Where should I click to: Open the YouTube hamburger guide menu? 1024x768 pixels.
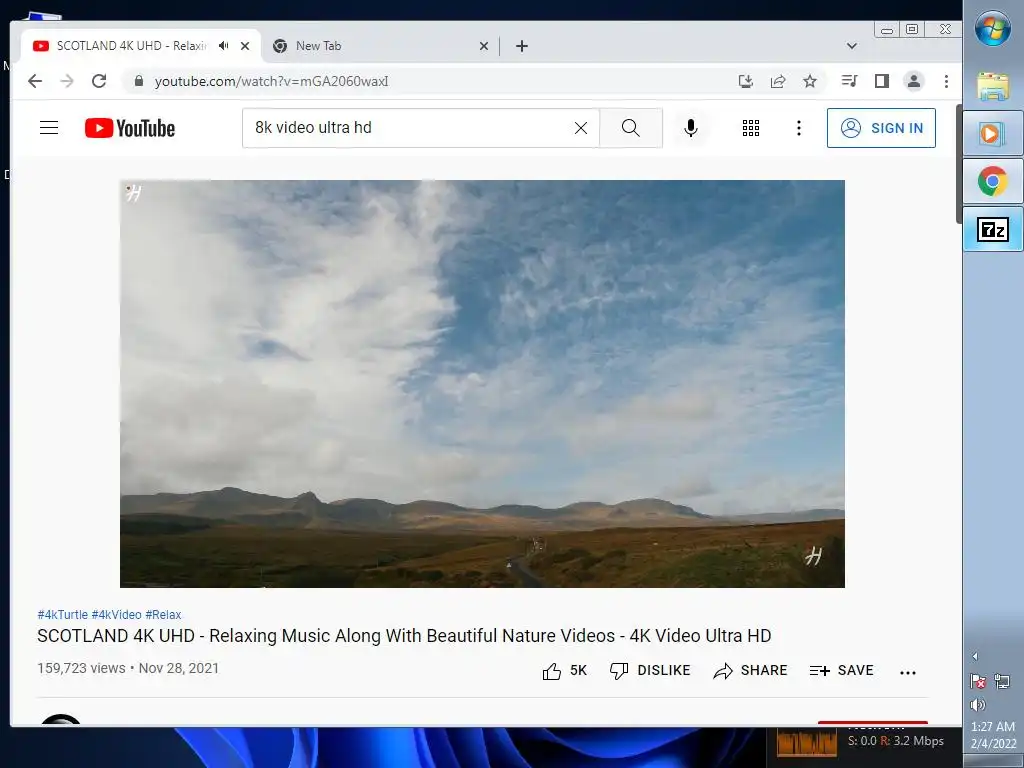click(49, 127)
